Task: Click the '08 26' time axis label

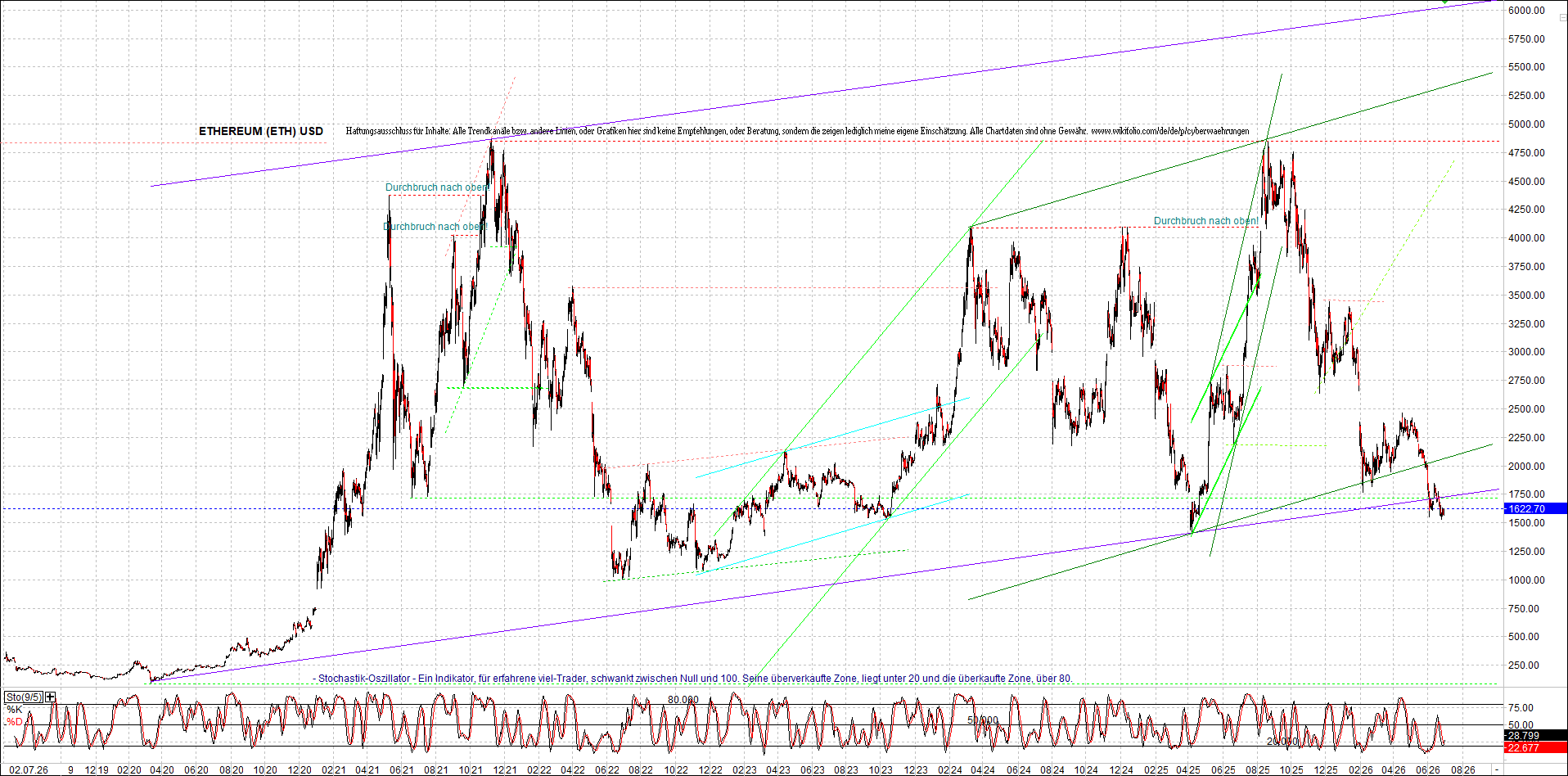Action: (1462, 770)
